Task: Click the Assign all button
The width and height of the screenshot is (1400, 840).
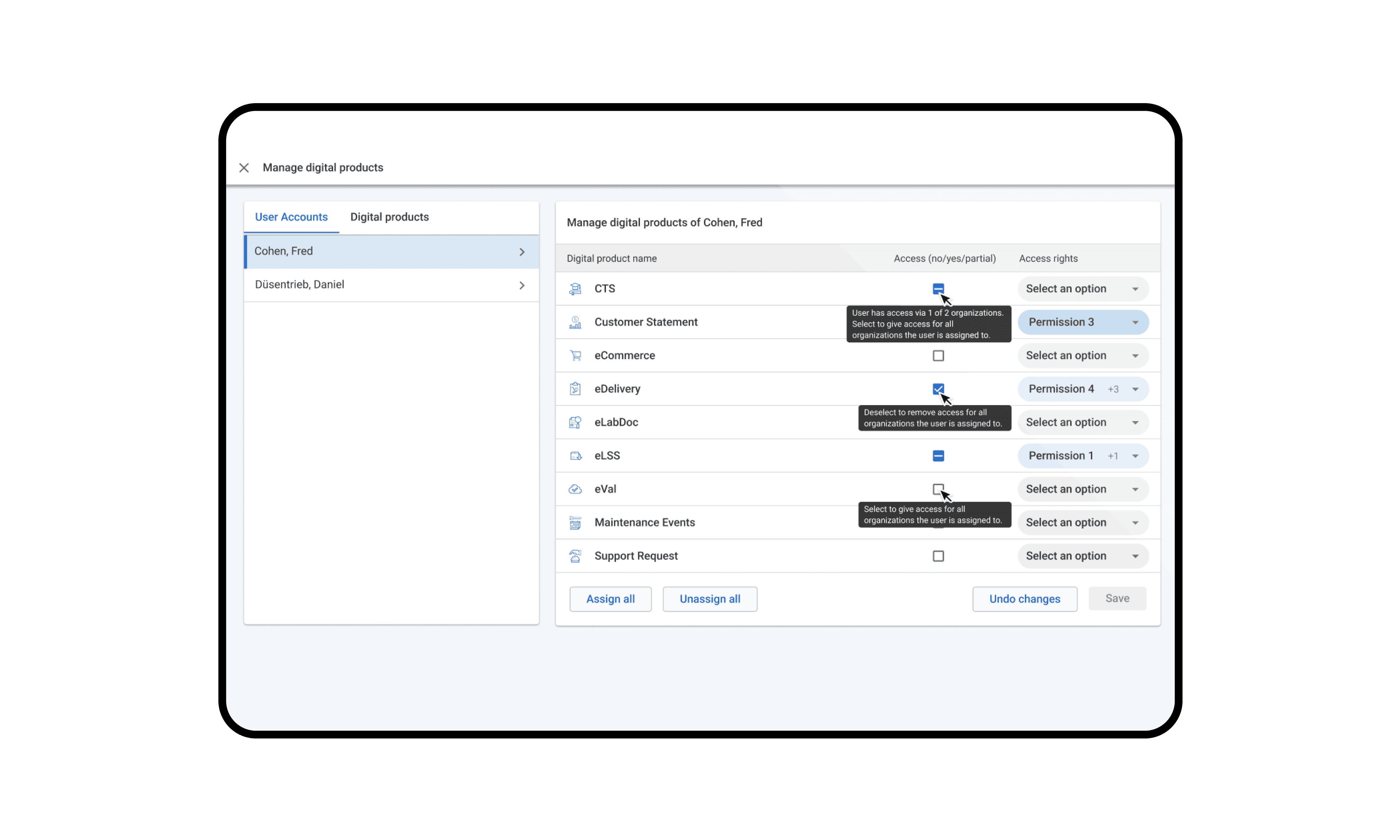Action: point(610,598)
